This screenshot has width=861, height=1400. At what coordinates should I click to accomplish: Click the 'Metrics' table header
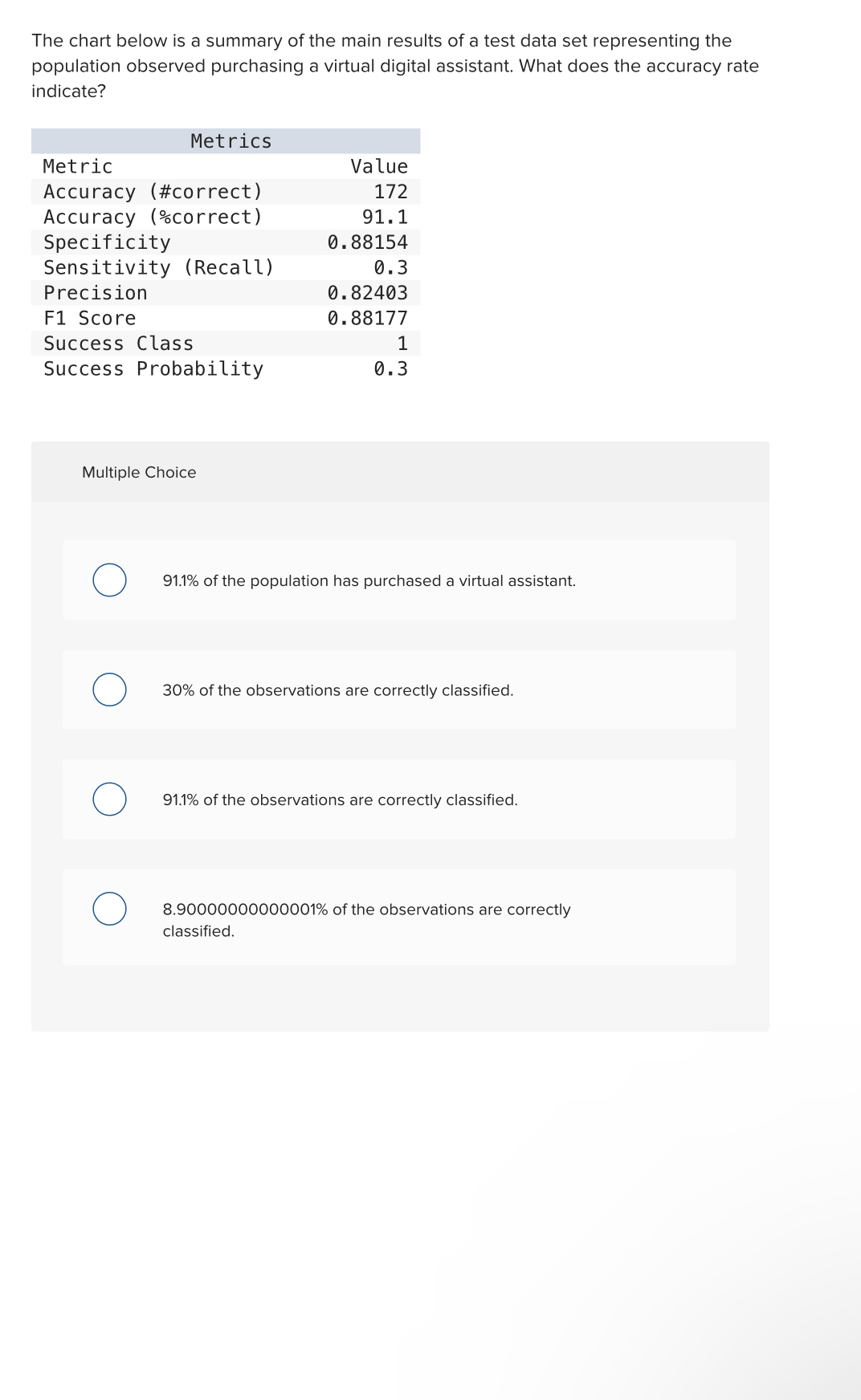pyautogui.click(x=231, y=141)
